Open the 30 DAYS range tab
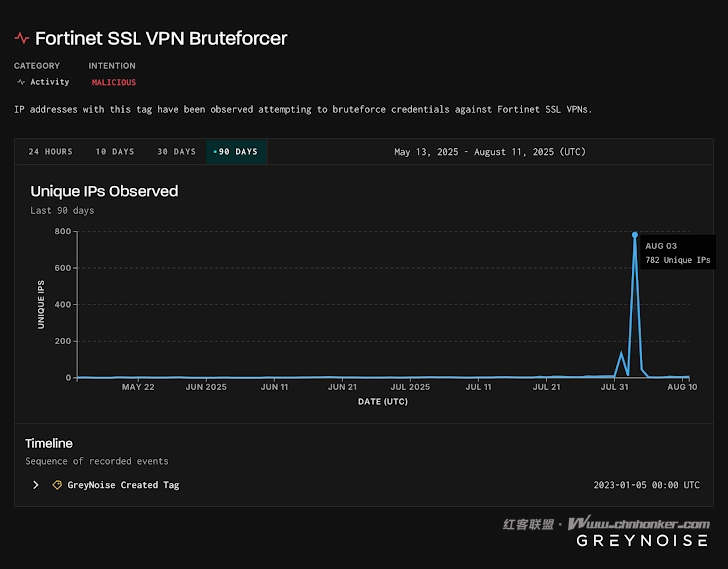The image size is (728, 569). tap(176, 152)
